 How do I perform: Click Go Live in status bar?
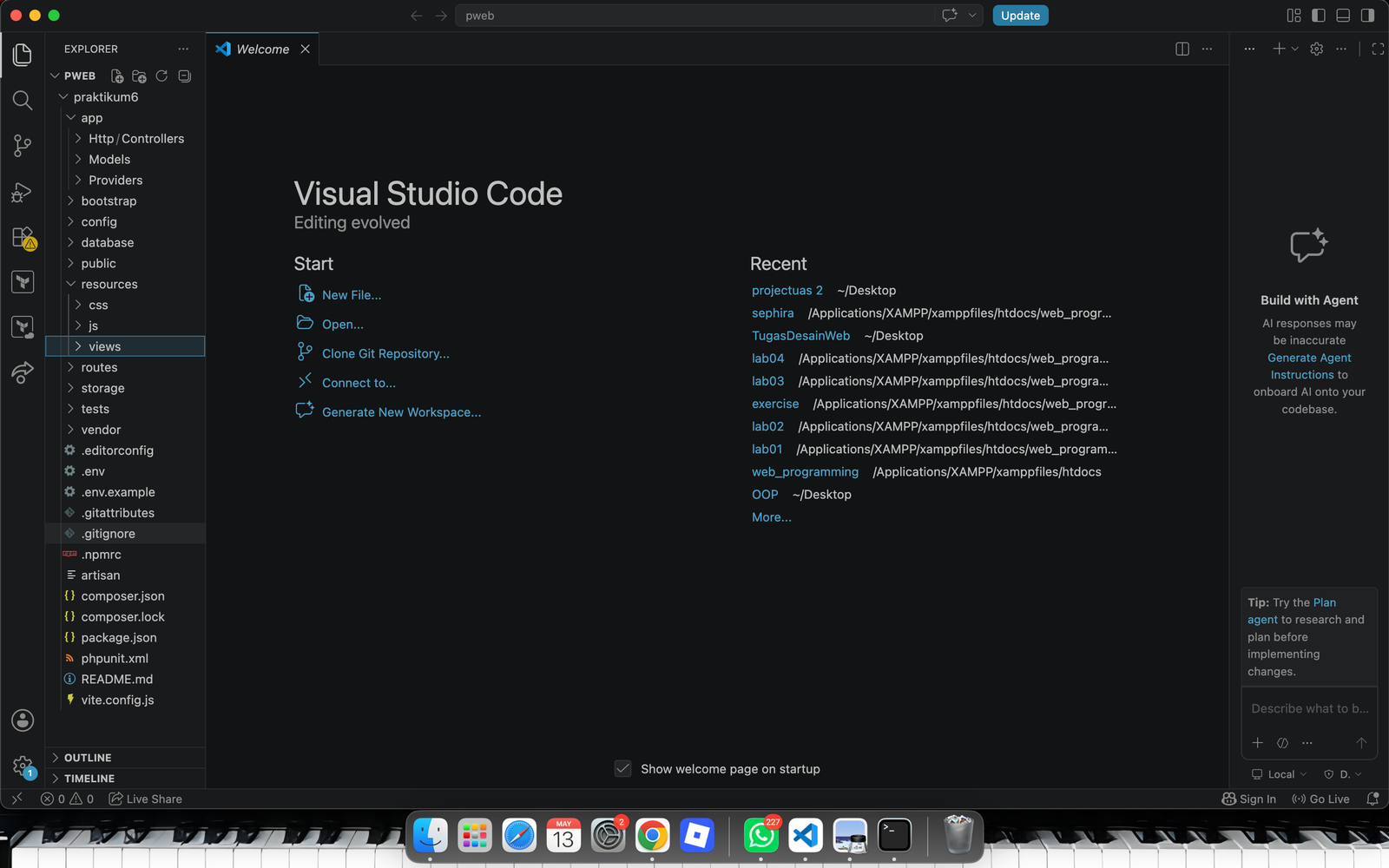coord(1320,799)
